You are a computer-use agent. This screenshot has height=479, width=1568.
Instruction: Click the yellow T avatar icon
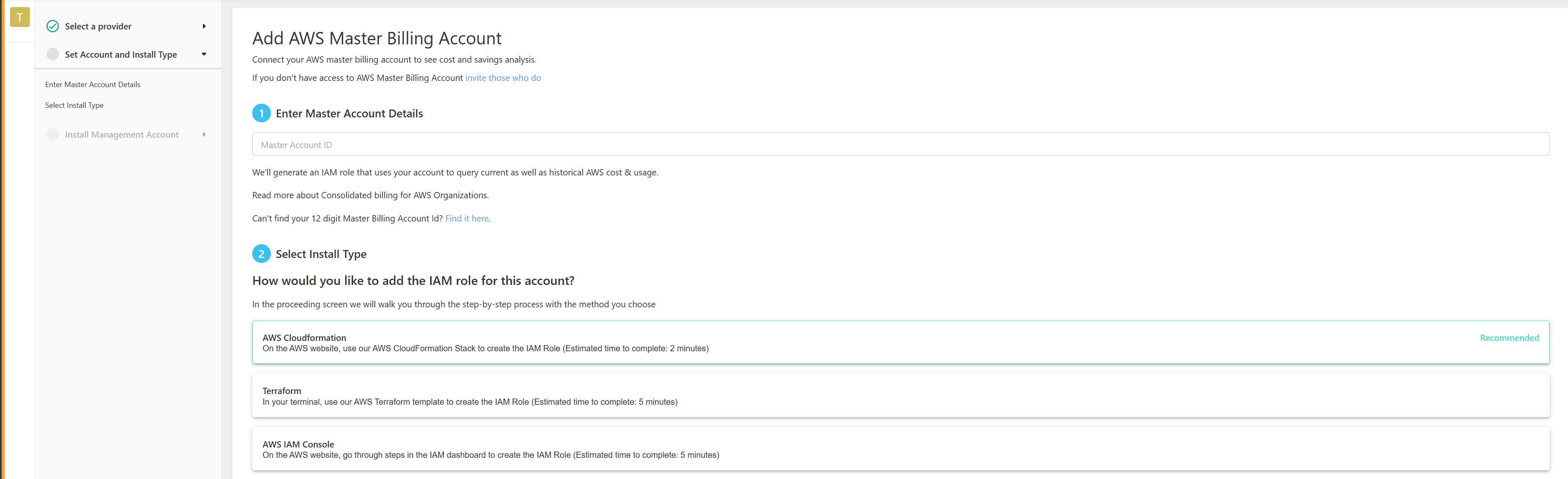tap(19, 17)
